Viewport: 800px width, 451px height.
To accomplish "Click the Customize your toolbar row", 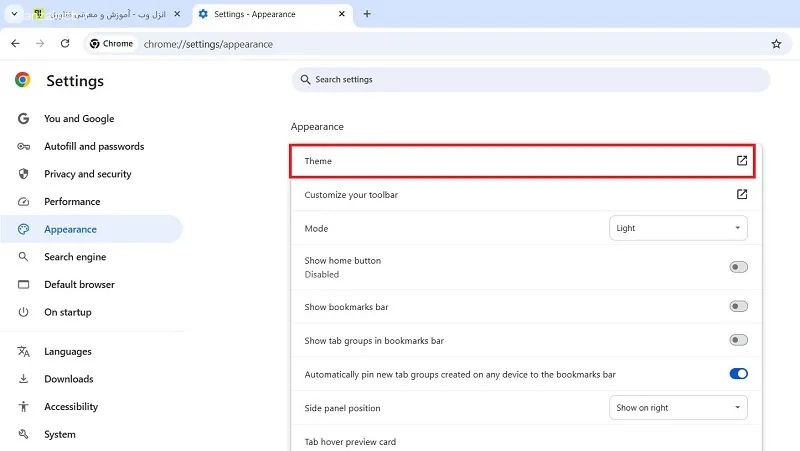I will [526, 194].
